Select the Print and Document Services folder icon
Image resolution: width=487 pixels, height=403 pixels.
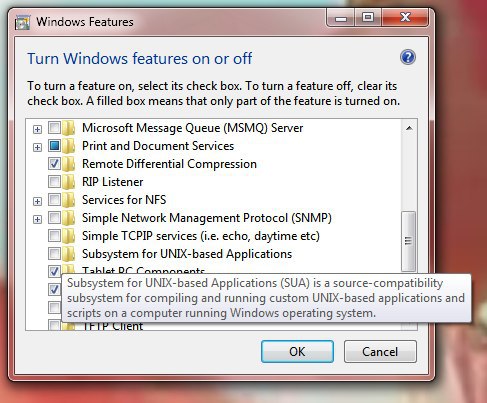pyautogui.click(x=69, y=146)
